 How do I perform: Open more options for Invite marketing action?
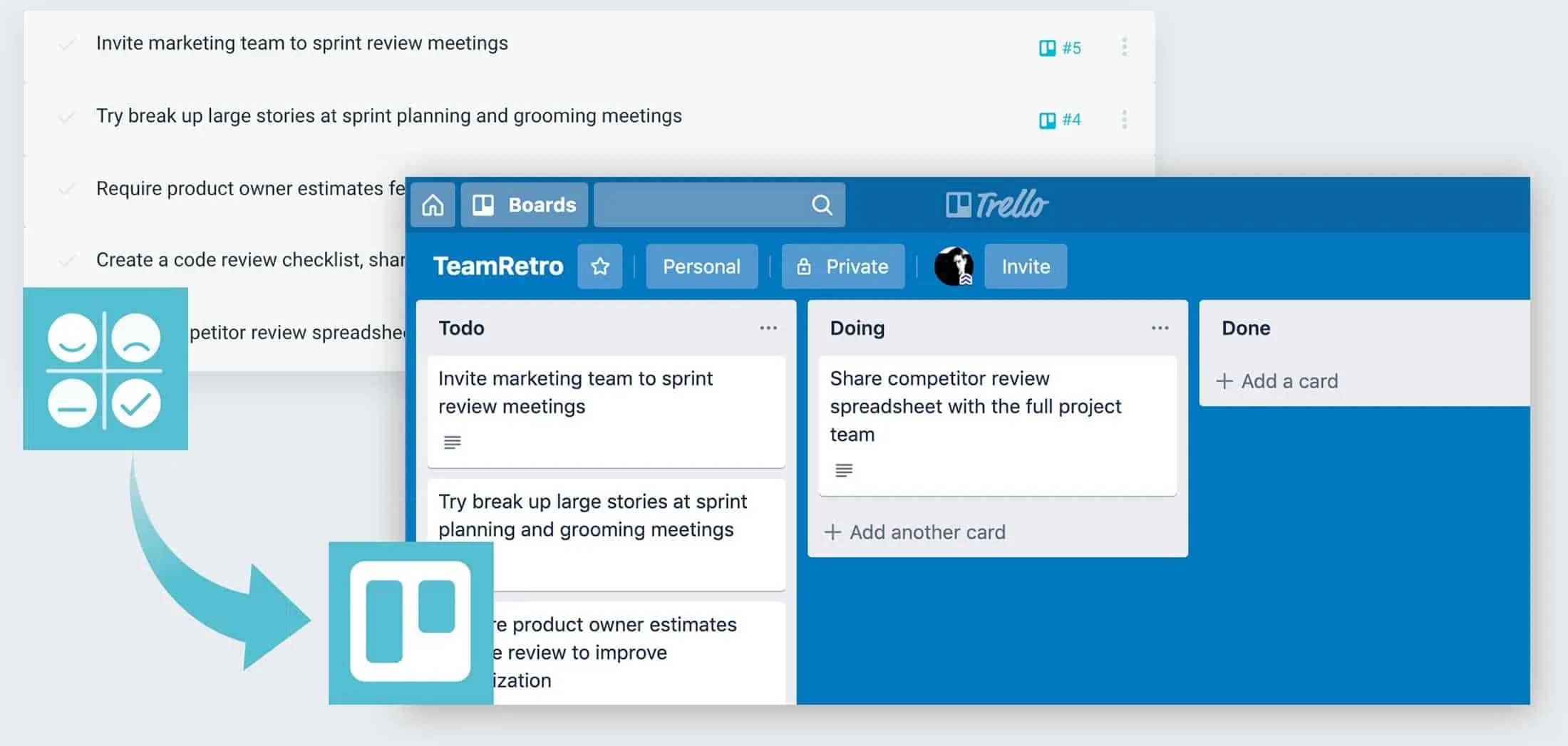tap(1124, 47)
